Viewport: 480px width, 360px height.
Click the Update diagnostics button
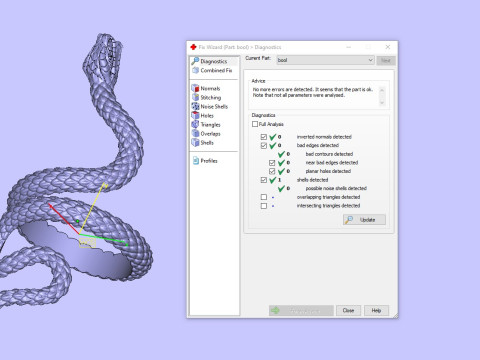point(364,220)
